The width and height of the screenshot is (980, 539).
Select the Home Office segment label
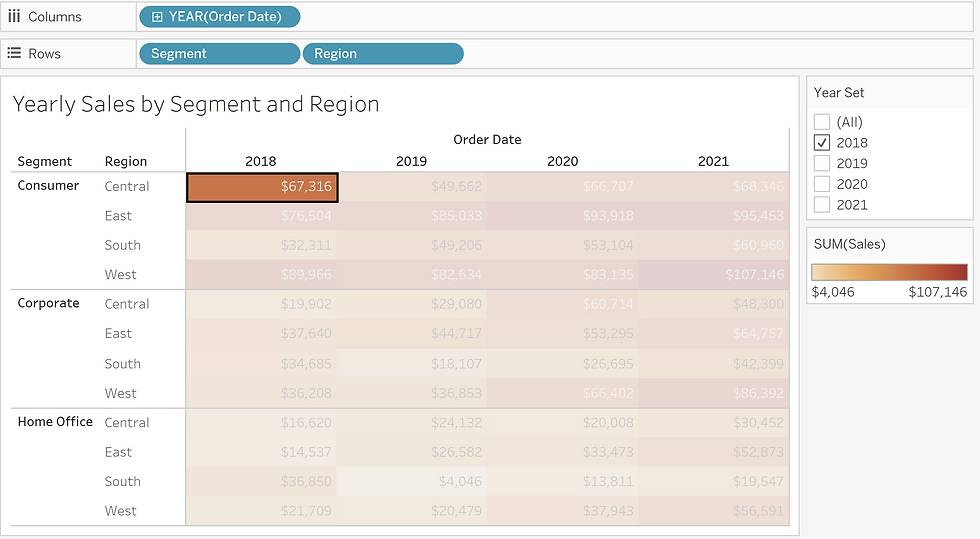[55, 422]
